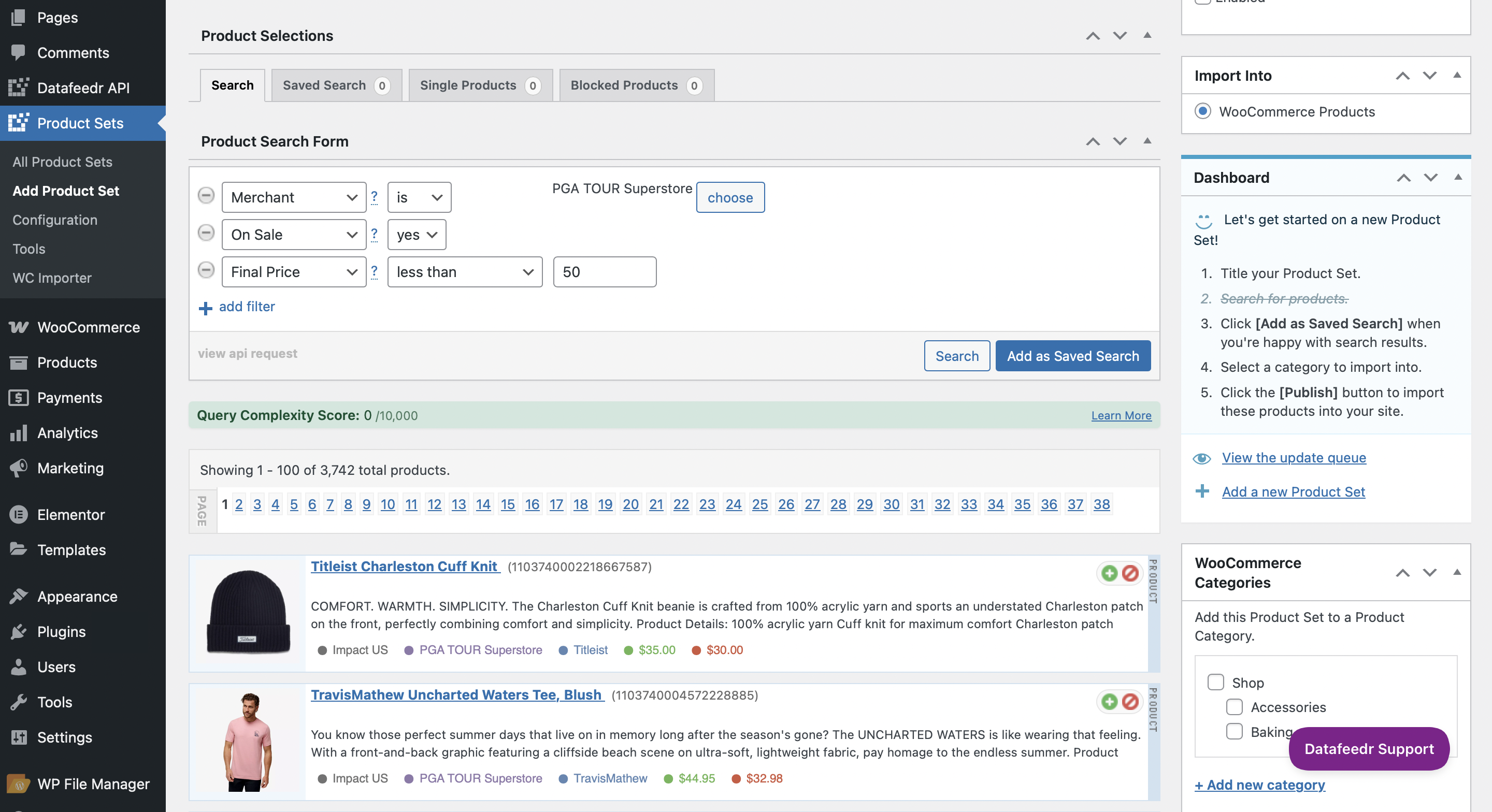Screen dimensions: 1492x812
Task: Check the Shop category checkbox
Action: pyautogui.click(x=1215, y=682)
